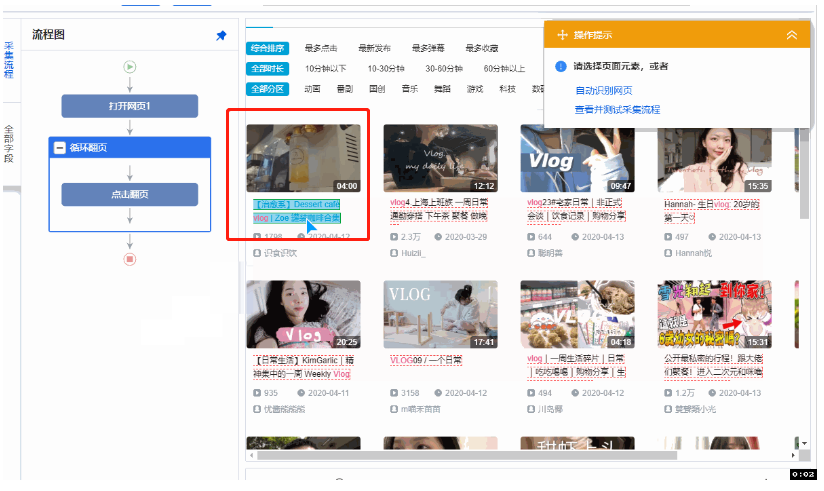
Task: Choose the 10-30分钟 duration filter
Action: point(386,69)
